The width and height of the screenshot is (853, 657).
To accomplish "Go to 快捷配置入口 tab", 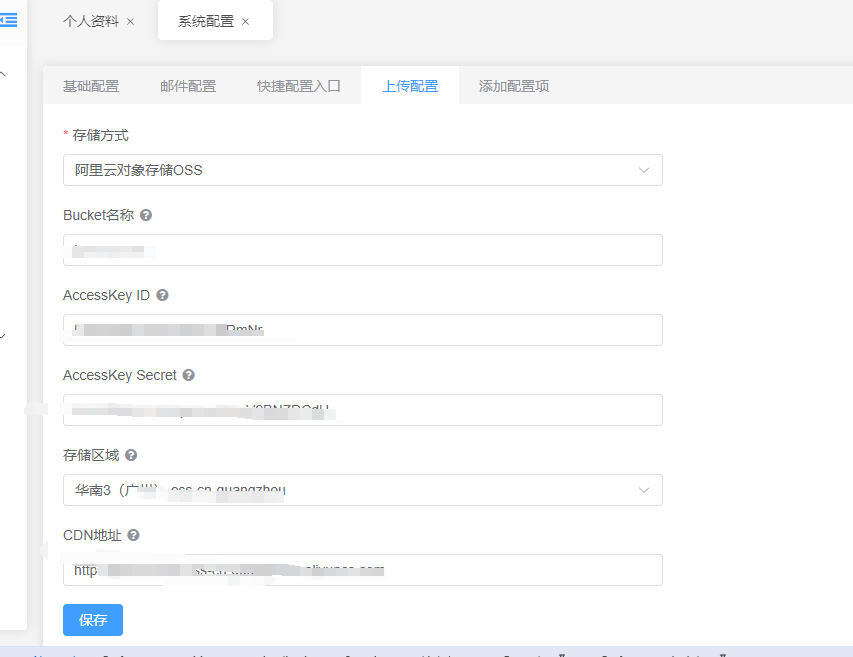I will [x=299, y=86].
